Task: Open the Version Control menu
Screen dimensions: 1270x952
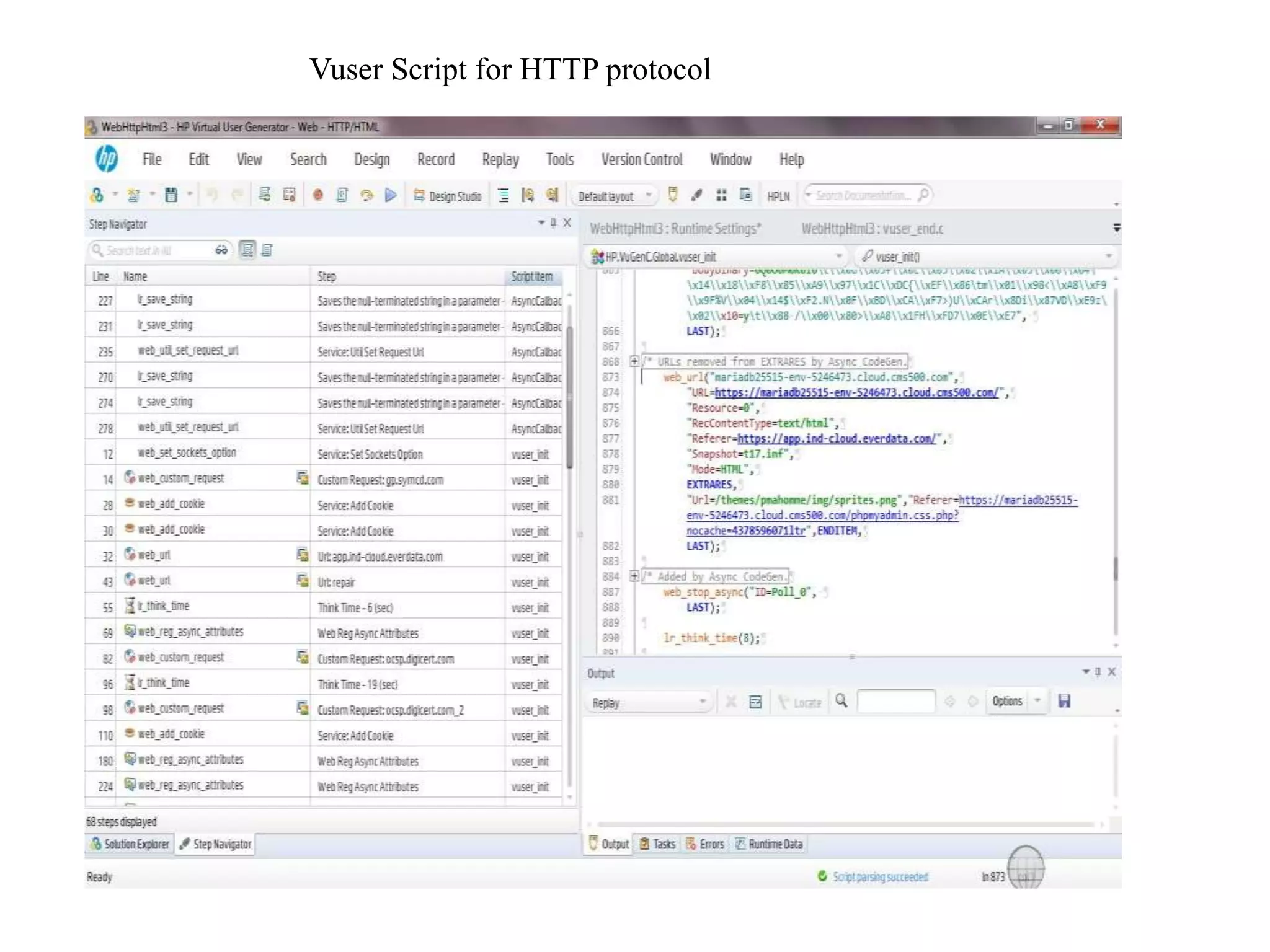Action: click(642, 160)
